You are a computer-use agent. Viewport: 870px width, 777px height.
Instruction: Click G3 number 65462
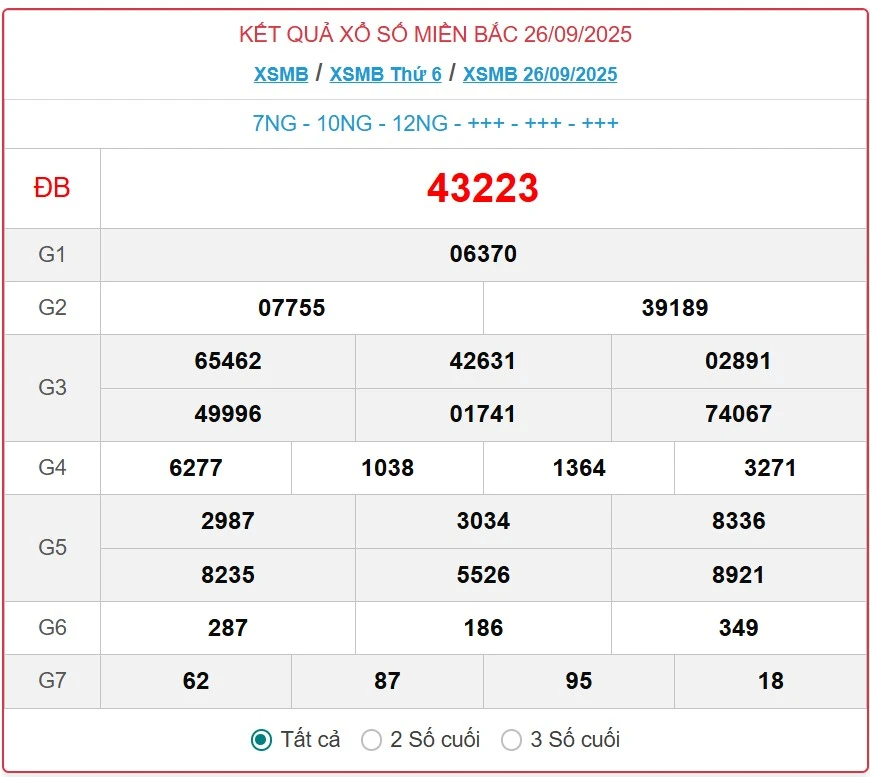tap(228, 361)
